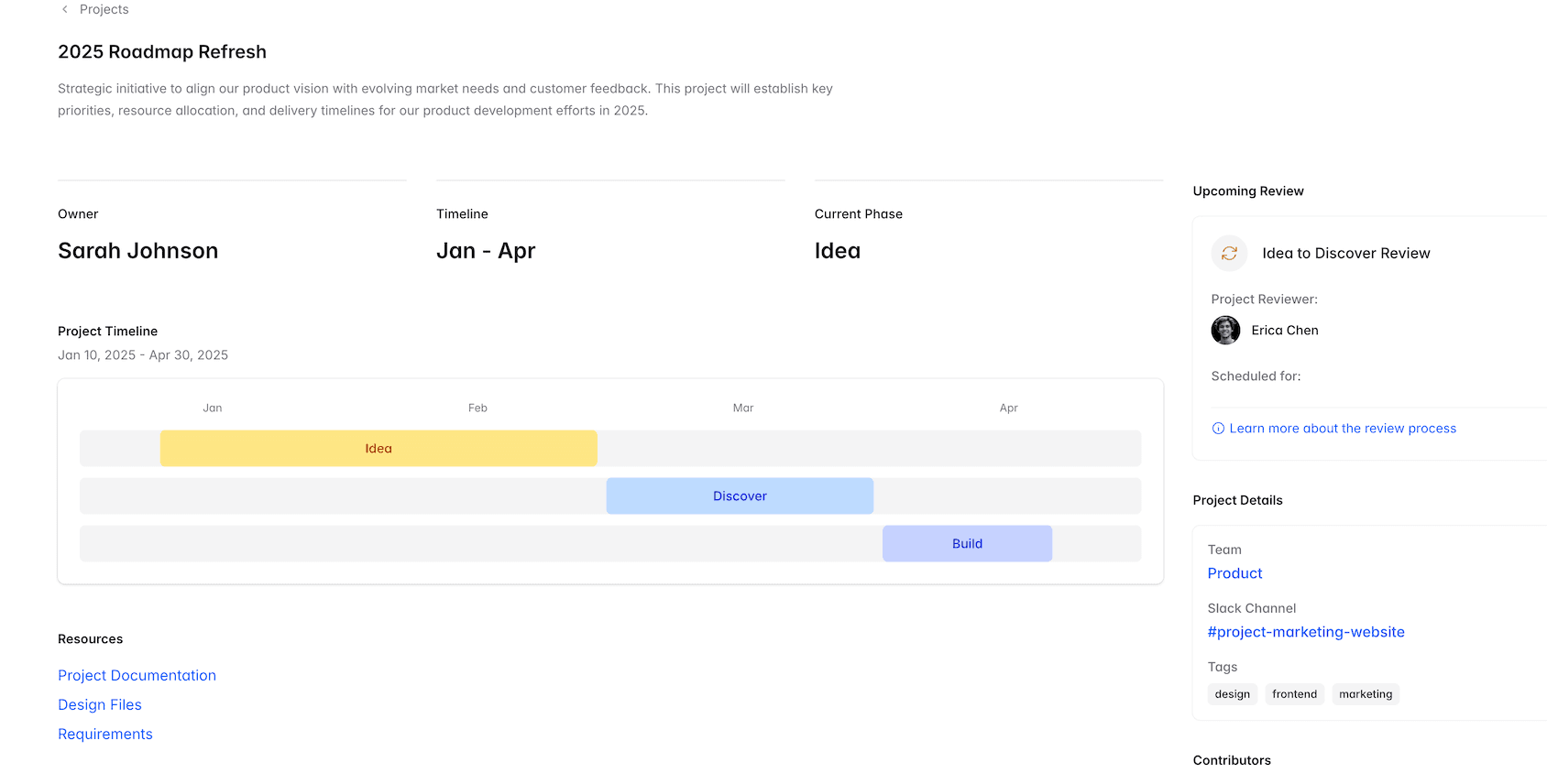The height and width of the screenshot is (784, 1547).
Task: Click the Erica Chen reviewer name
Action: pyautogui.click(x=1284, y=331)
